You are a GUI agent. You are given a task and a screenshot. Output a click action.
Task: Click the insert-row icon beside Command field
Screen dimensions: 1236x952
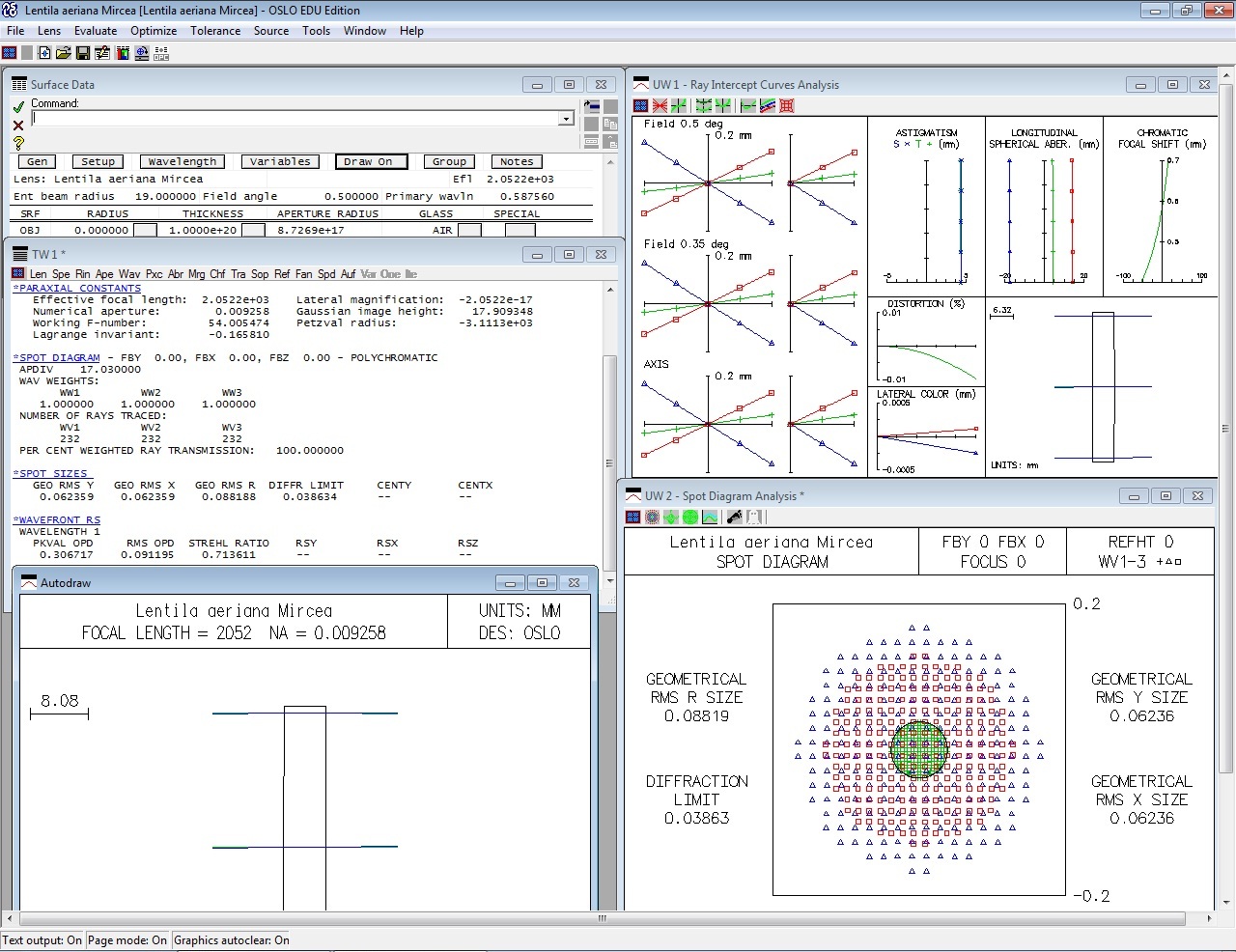coord(593,106)
